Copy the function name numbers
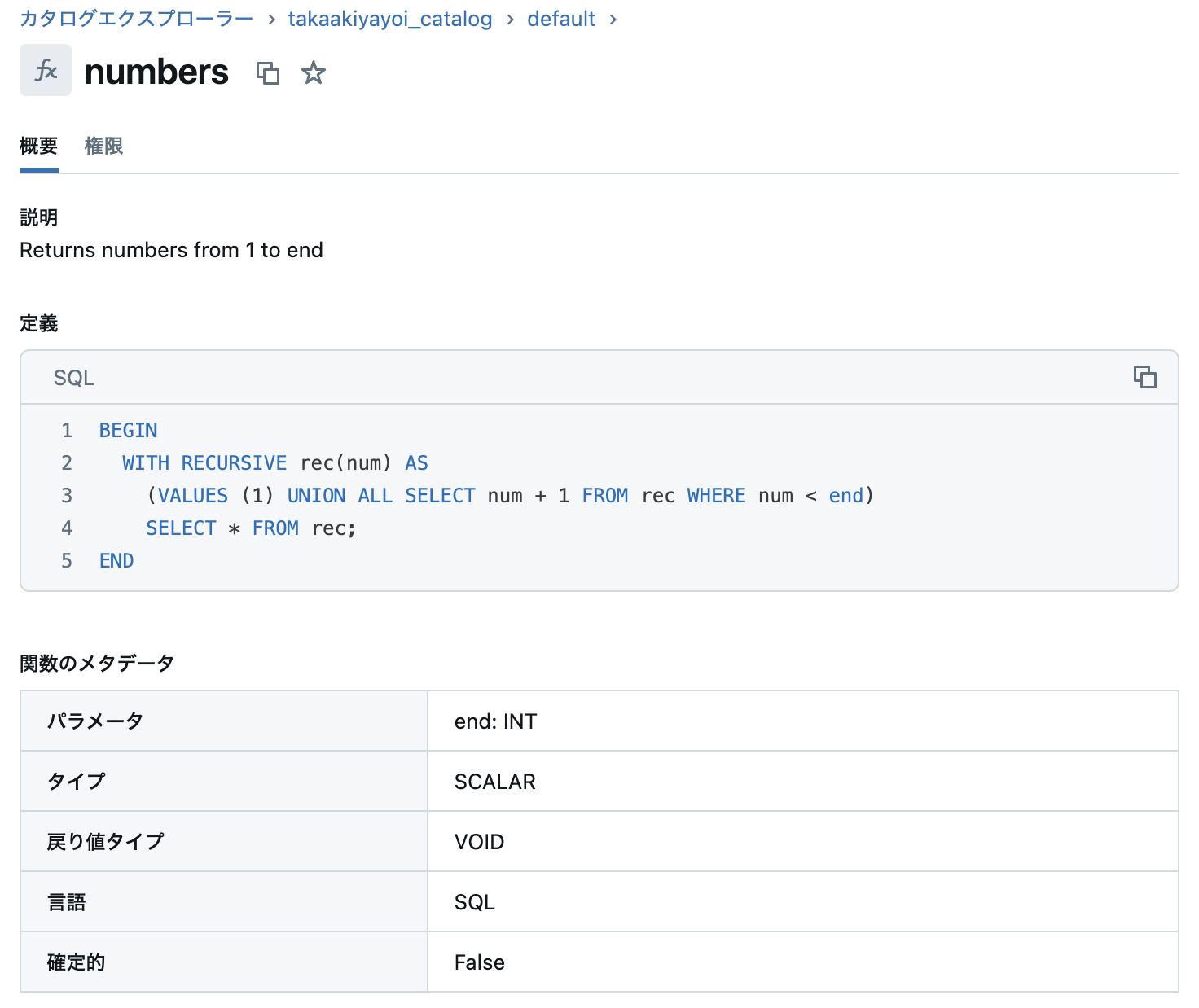This screenshot has width=1199, height=1008. pos(268,73)
